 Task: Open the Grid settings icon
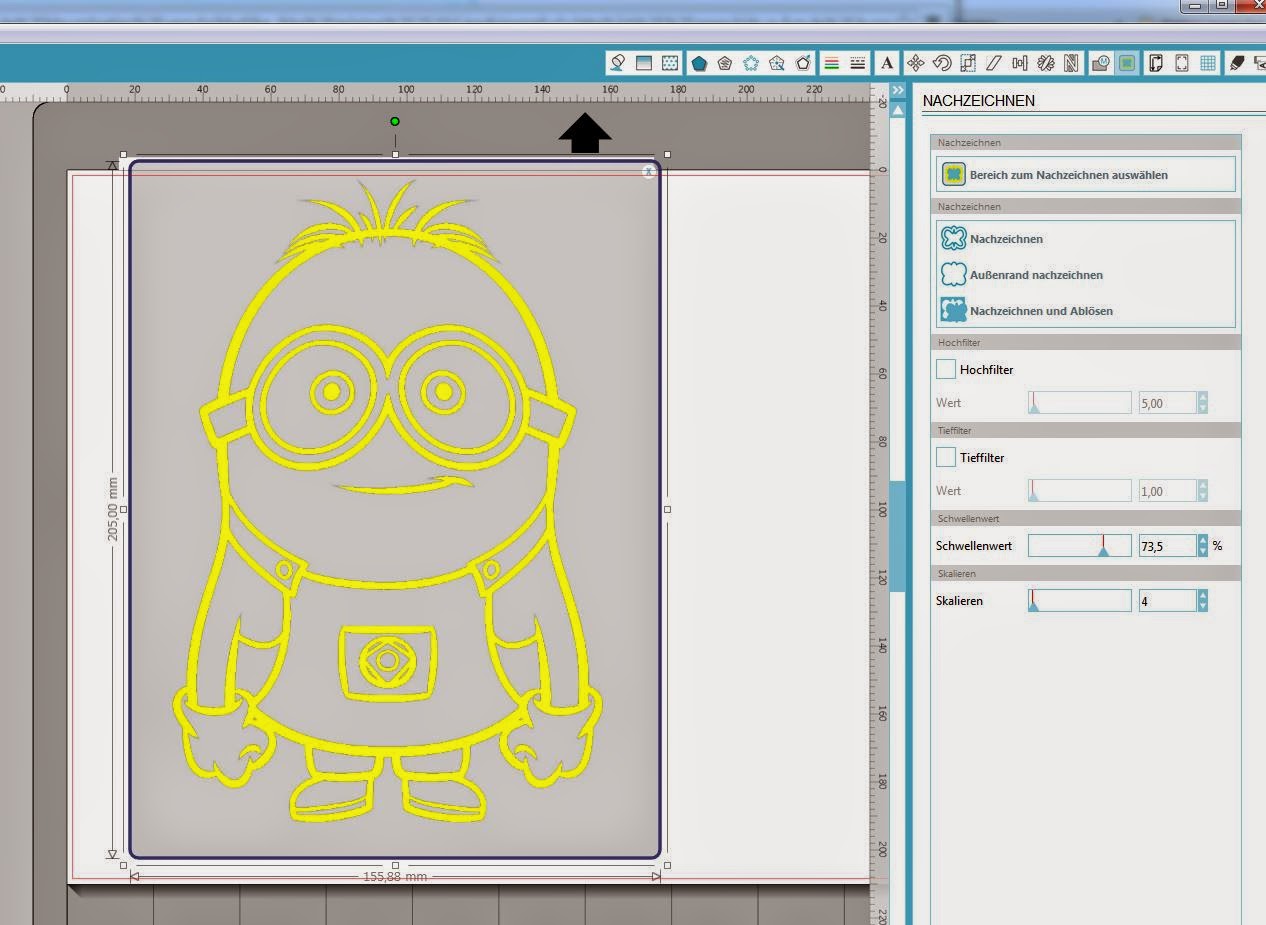(1208, 63)
